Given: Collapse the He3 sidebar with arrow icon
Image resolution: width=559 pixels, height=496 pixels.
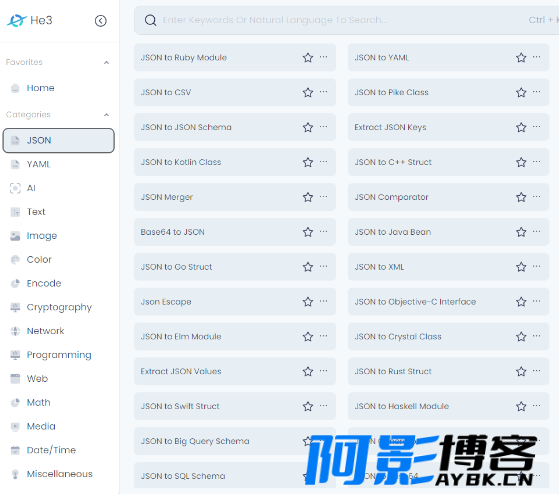Looking at the screenshot, I should [x=101, y=21].
